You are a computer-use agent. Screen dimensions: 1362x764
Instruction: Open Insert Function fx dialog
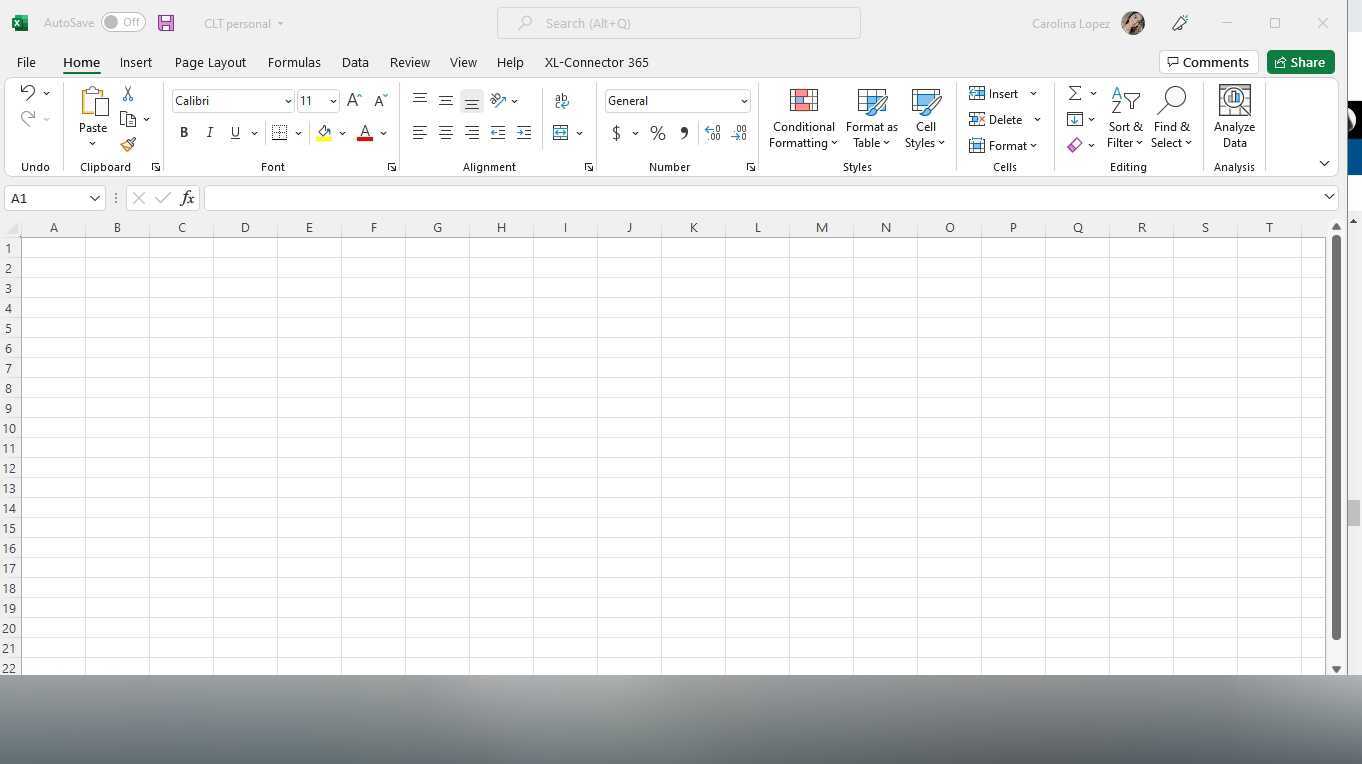(187, 198)
